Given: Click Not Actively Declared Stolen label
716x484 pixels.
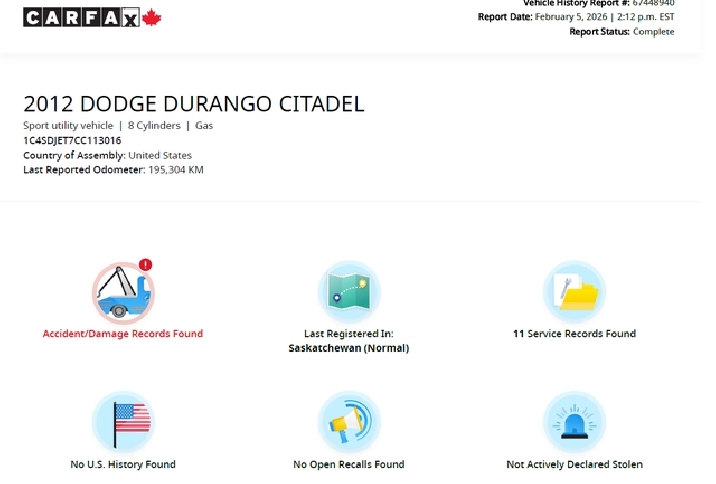Looking at the screenshot, I should 574,464.
